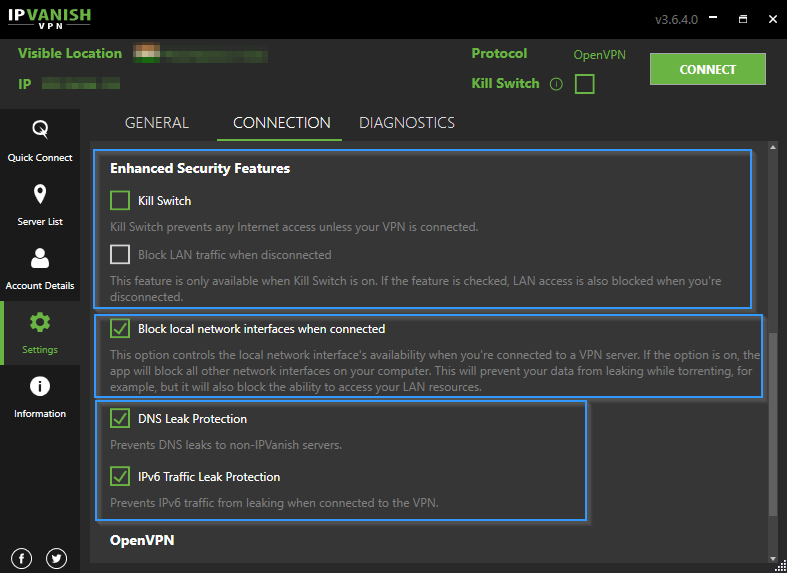Click the vertical scrollbar thumb

[773, 424]
